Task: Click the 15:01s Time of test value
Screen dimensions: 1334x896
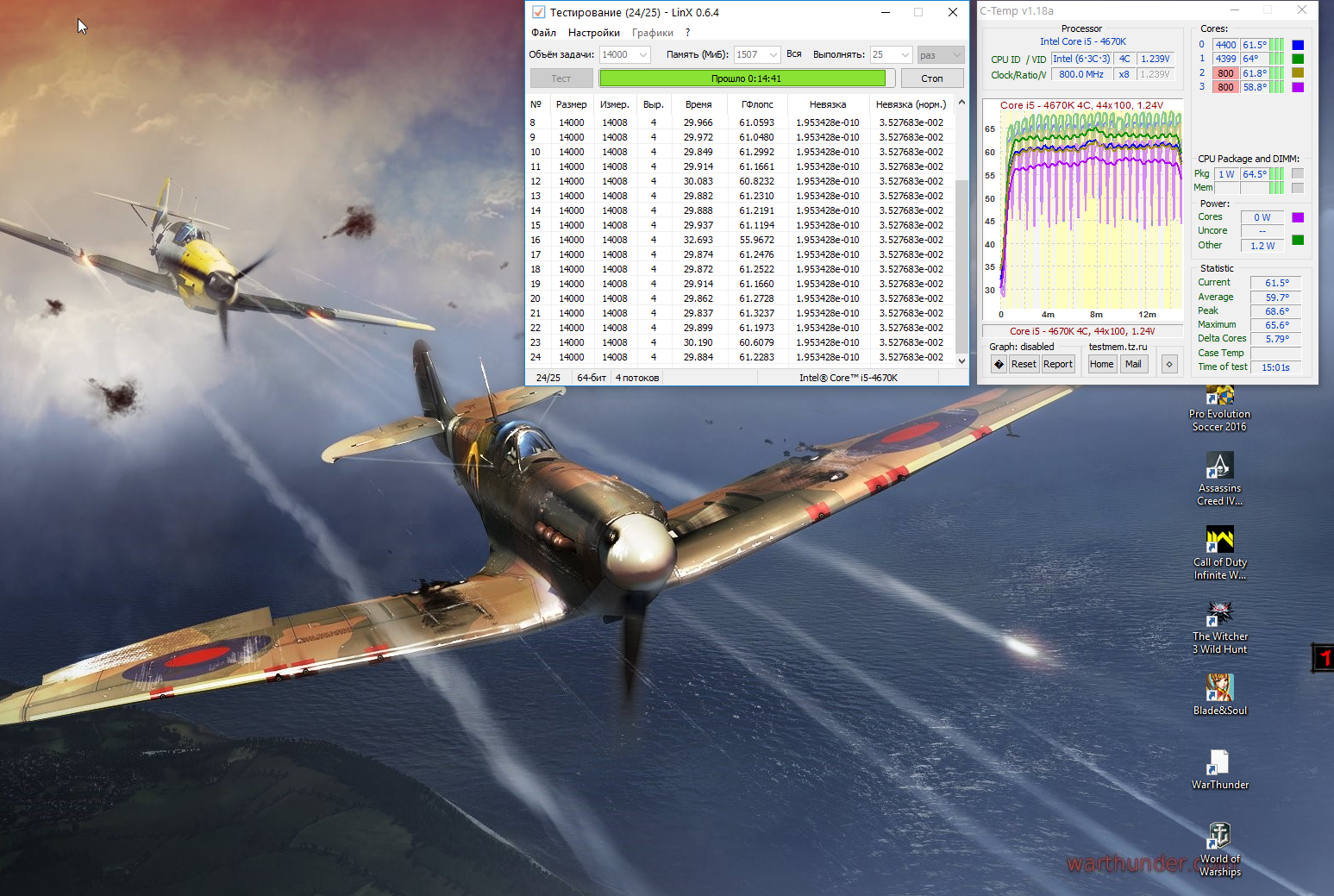Action: point(1276,367)
